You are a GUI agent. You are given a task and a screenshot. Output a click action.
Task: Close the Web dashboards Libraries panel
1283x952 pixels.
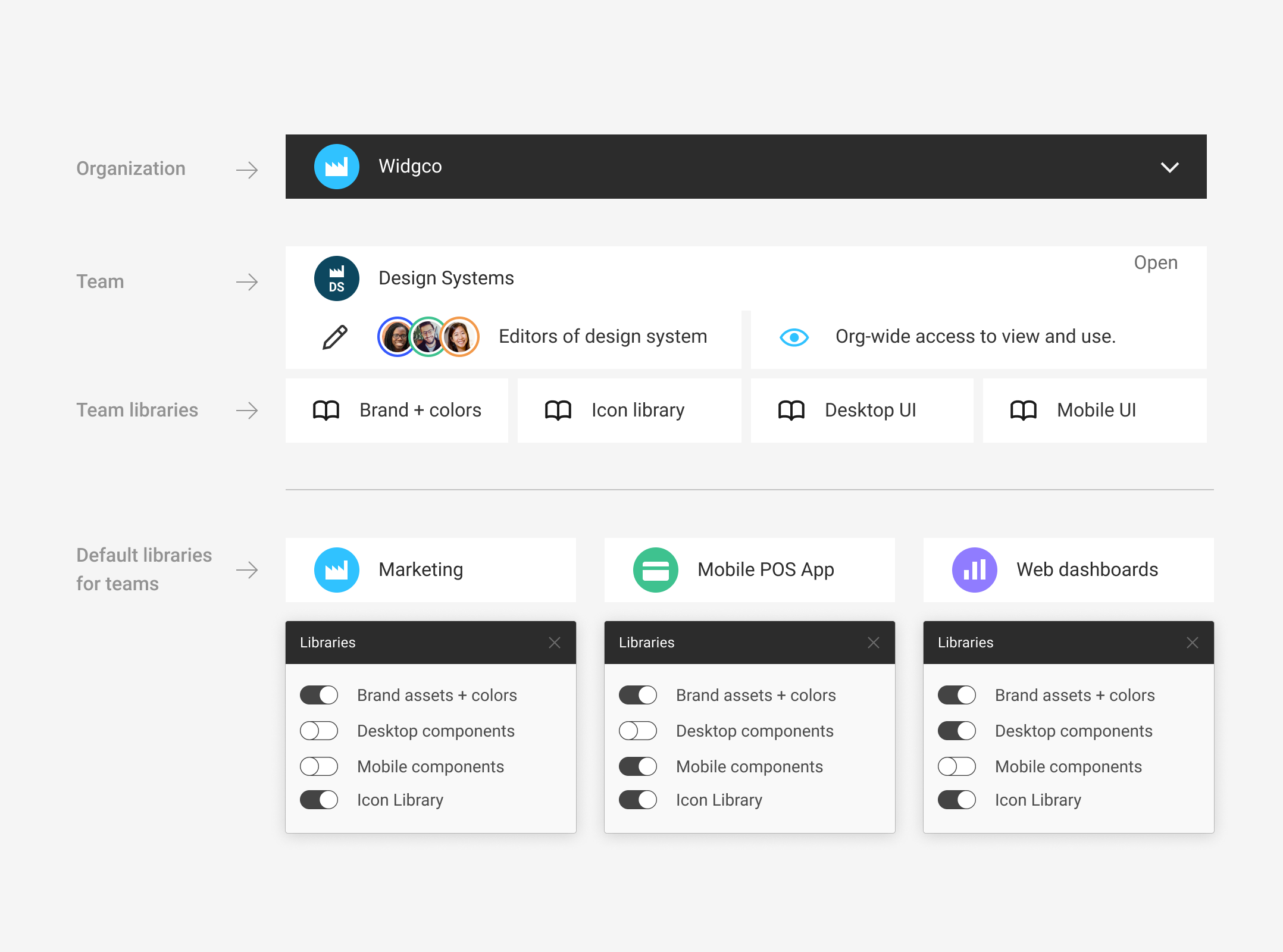point(1192,643)
